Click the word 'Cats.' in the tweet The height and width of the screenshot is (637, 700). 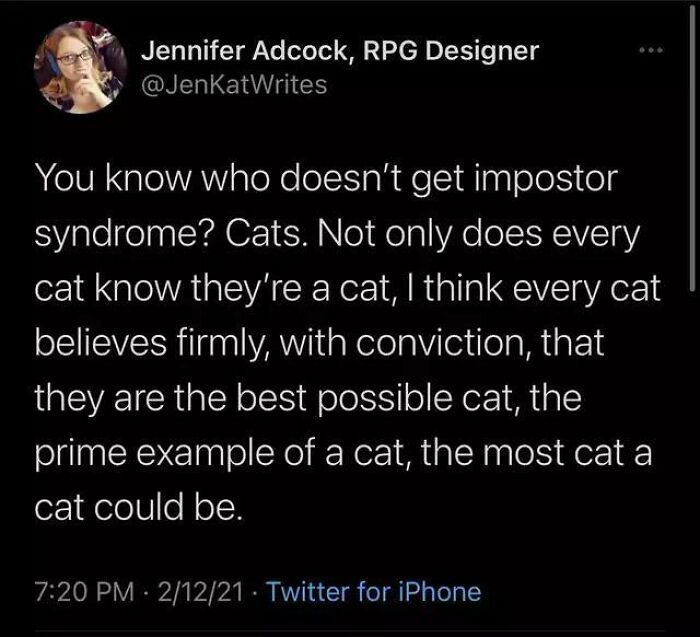click(269, 233)
